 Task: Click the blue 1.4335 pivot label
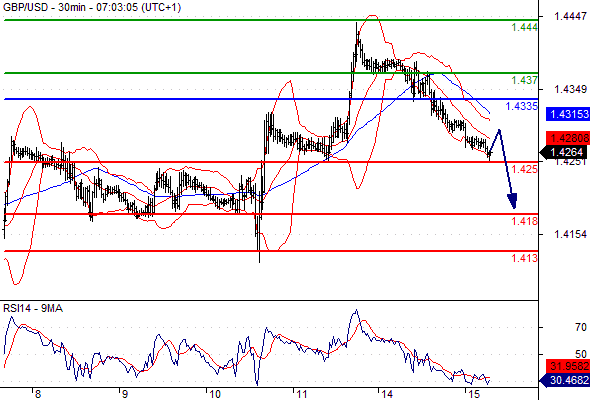pyautogui.click(x=522, y=106)
